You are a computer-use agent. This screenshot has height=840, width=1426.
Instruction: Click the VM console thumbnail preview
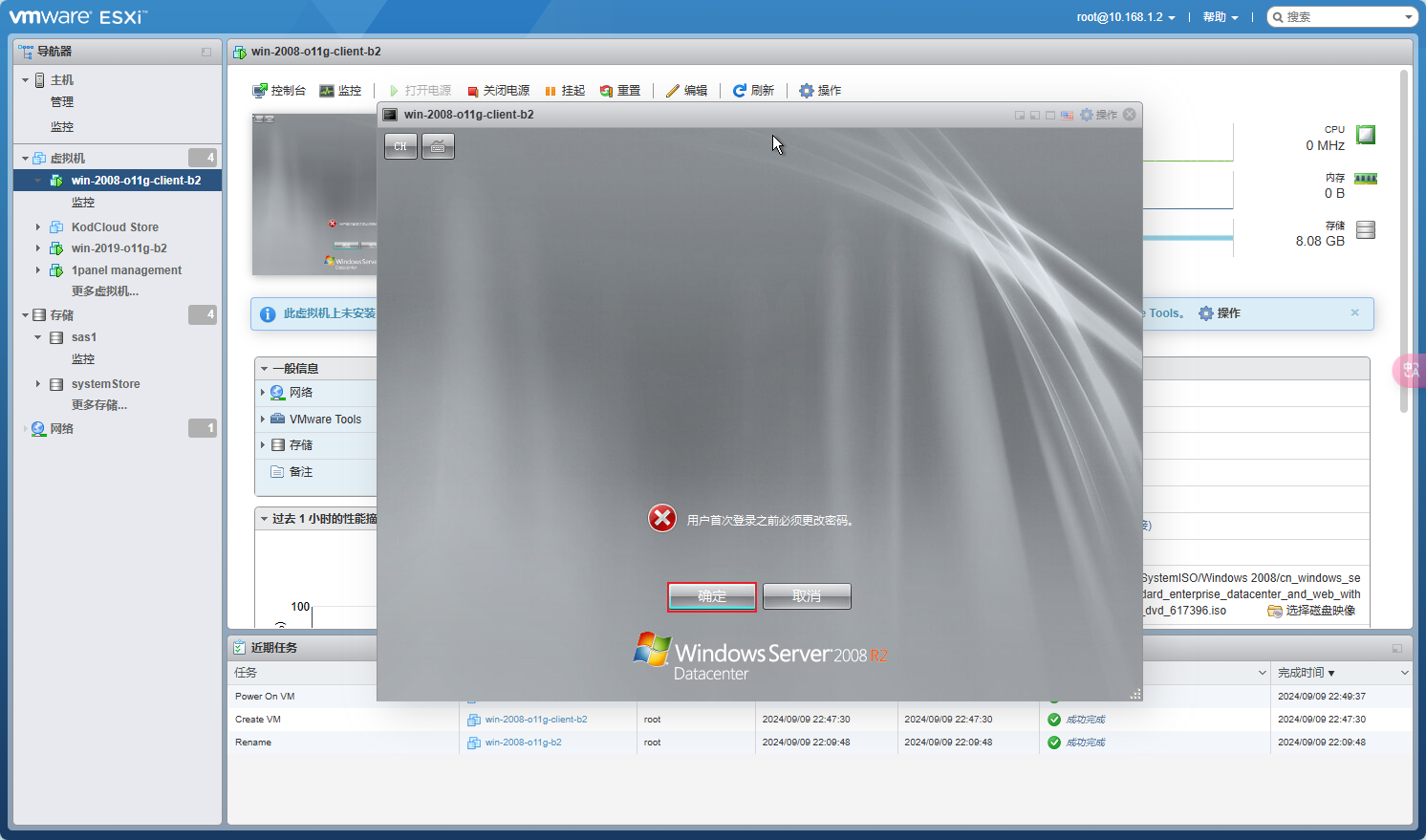pos(314,194)
